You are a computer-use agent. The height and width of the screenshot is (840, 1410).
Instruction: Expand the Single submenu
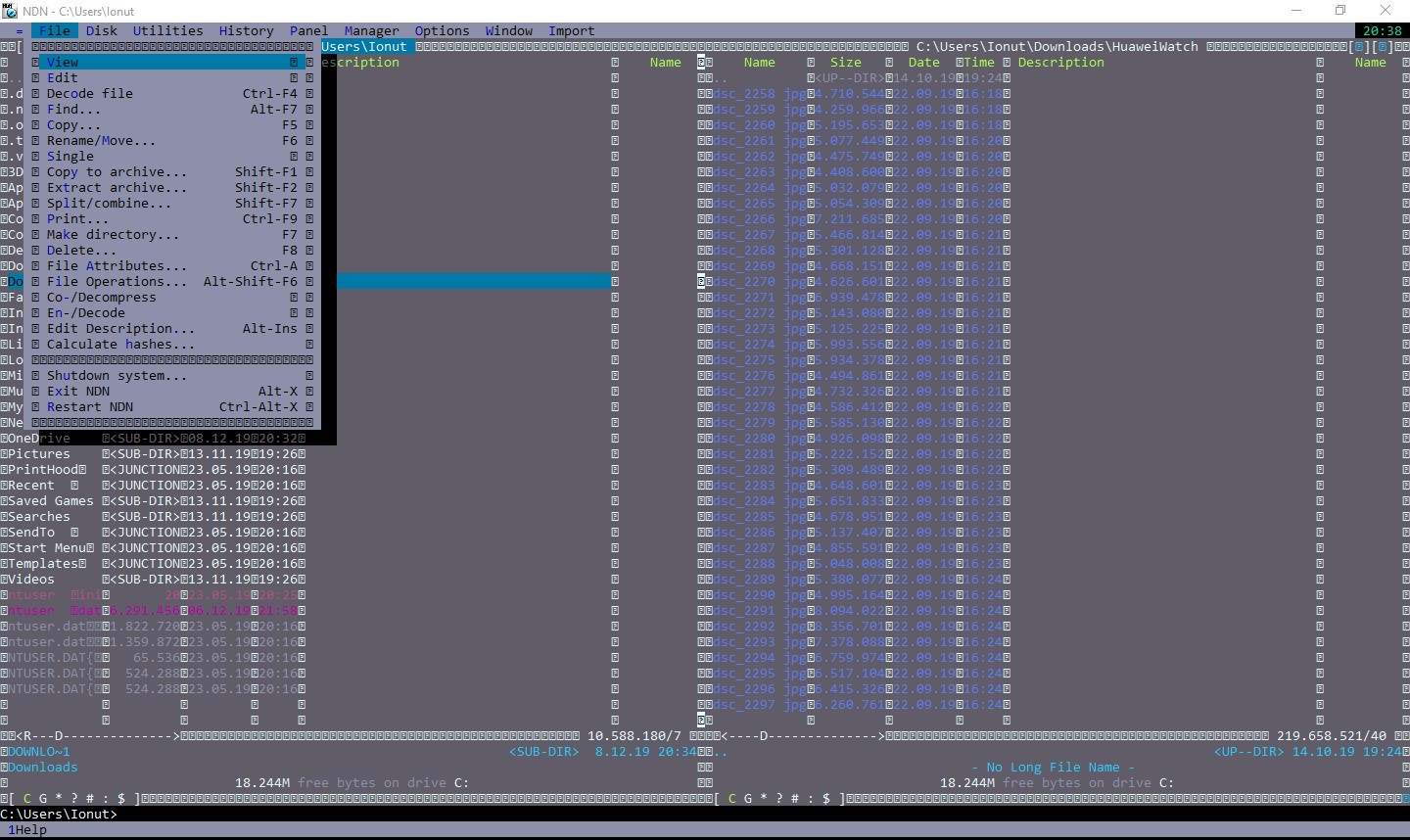(x=172, y=156)
